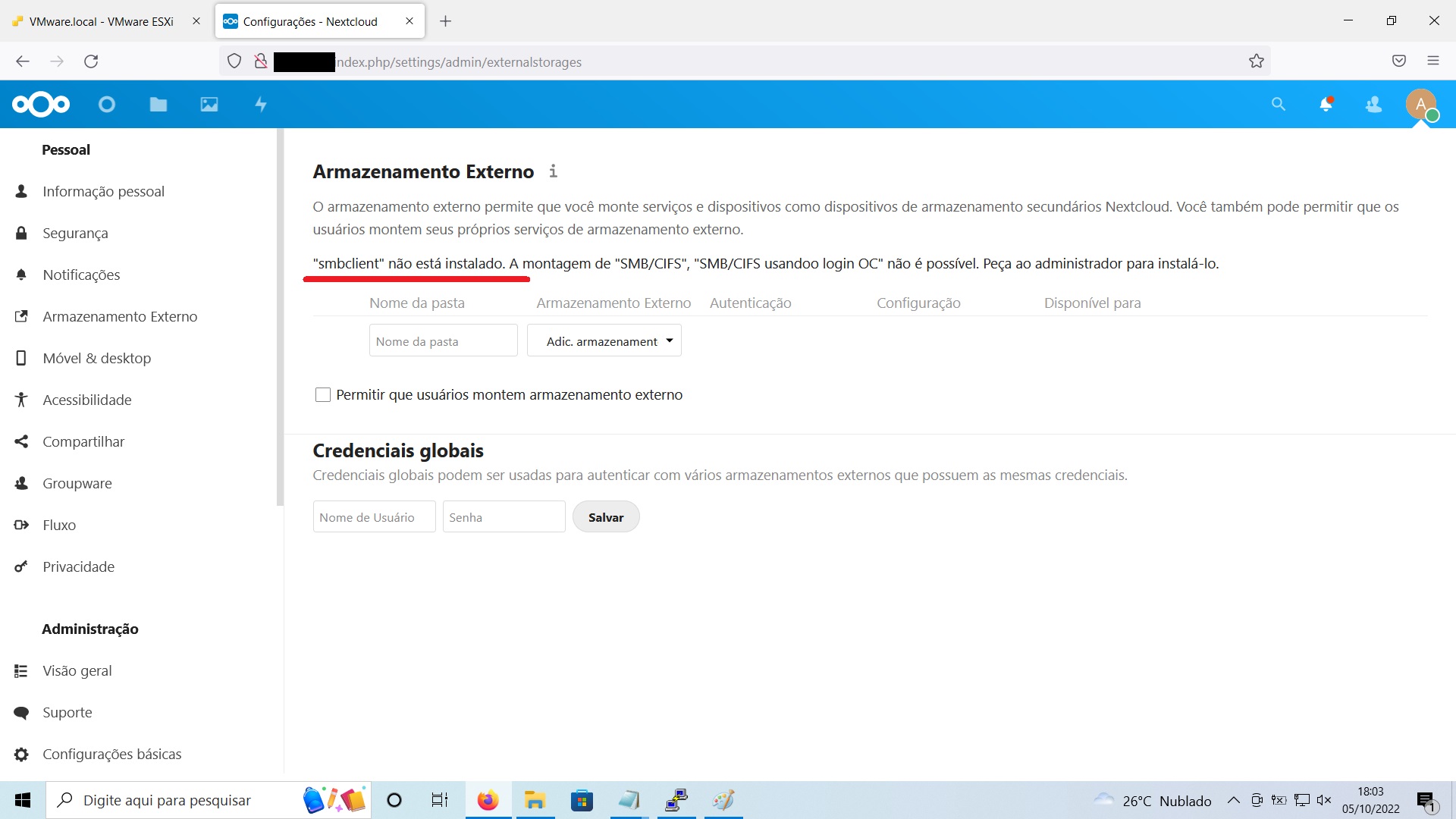Select Configurações básicas in the sidebar

click(x=111, y=755)
